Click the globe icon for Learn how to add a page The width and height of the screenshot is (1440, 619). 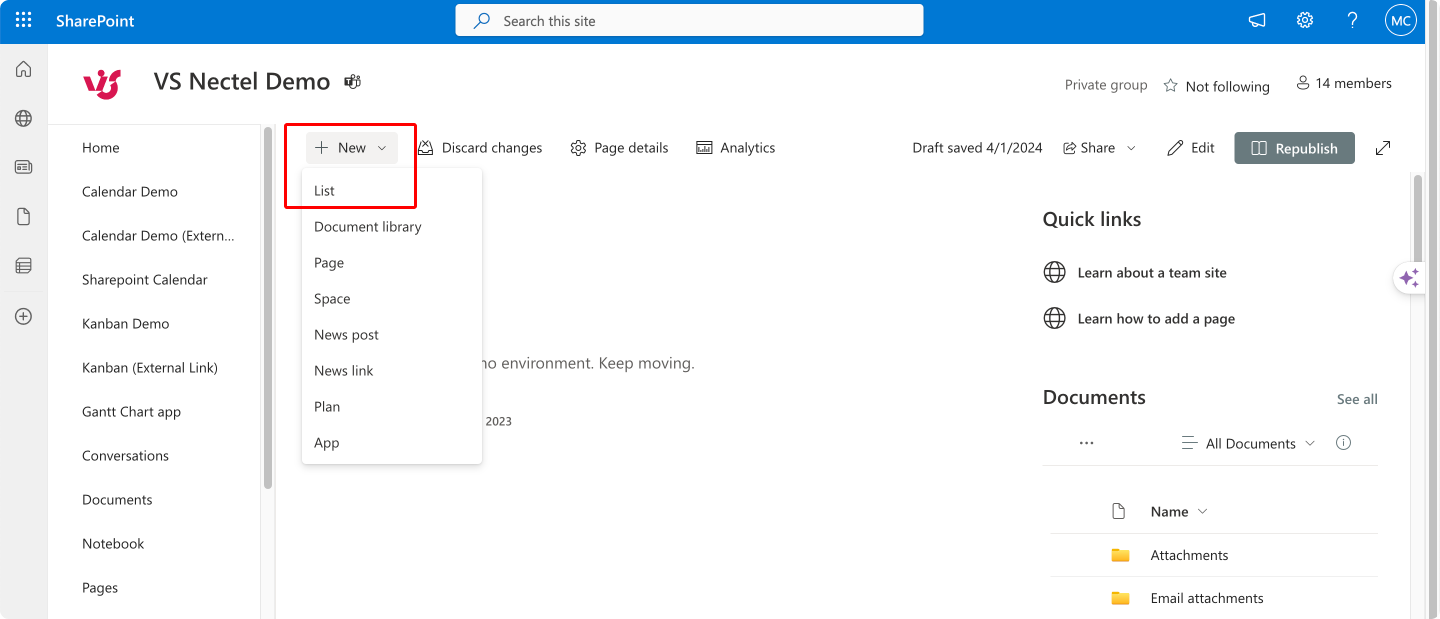(x=1054, y=318)
